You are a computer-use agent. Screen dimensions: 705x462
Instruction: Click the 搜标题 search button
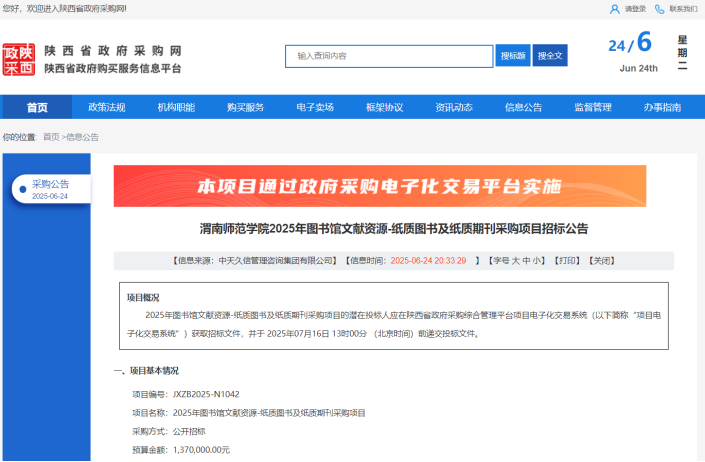coord(514,55)
